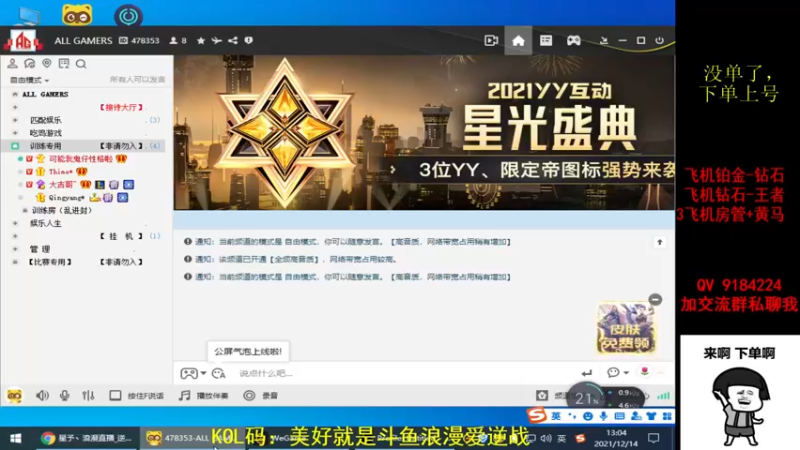The image size is (800, 450).
Task: Click the network signal bars icon
Action: tap(664, 395)
